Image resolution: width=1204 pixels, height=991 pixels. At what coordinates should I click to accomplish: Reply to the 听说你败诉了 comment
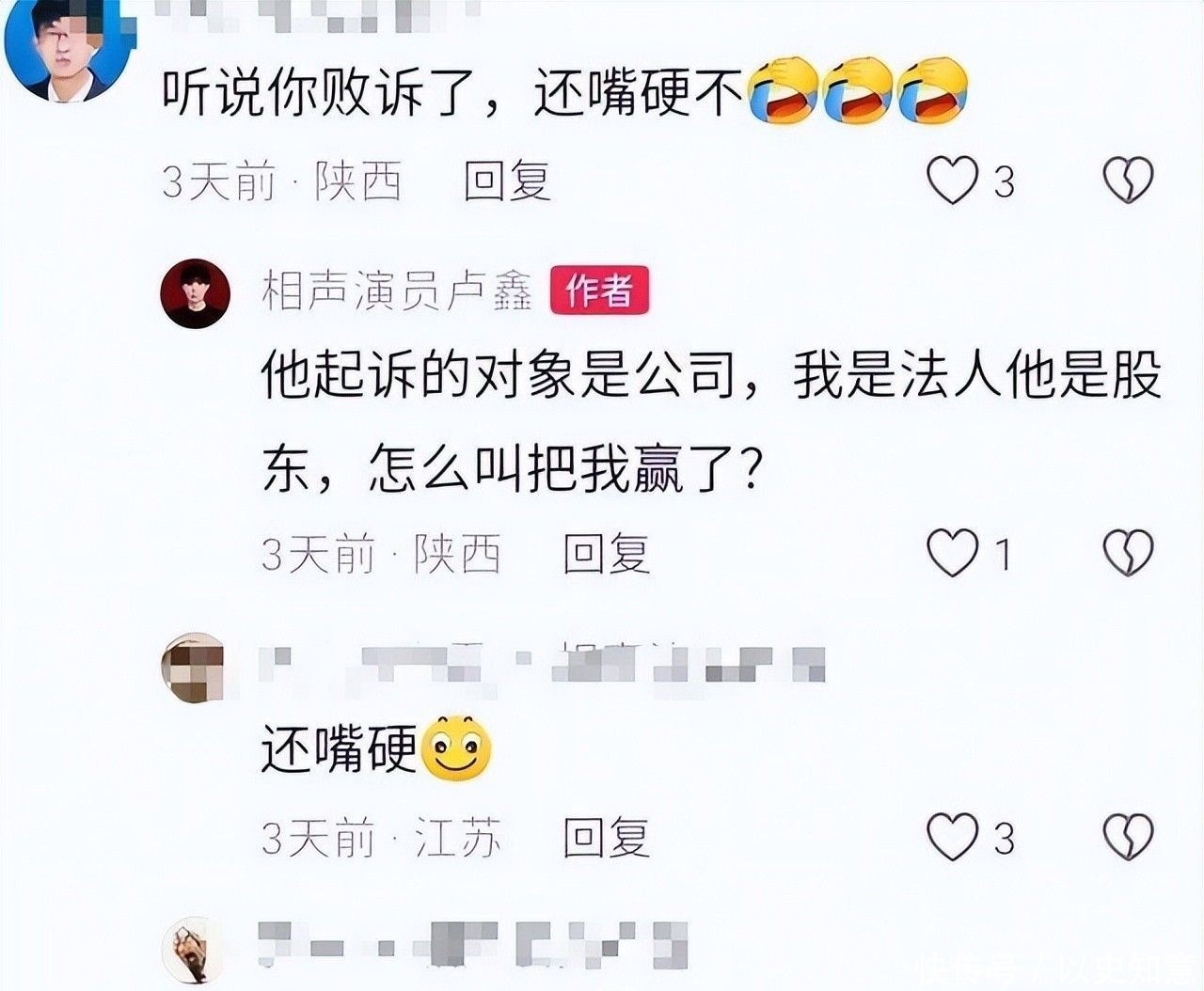click(x=508, y=181)
